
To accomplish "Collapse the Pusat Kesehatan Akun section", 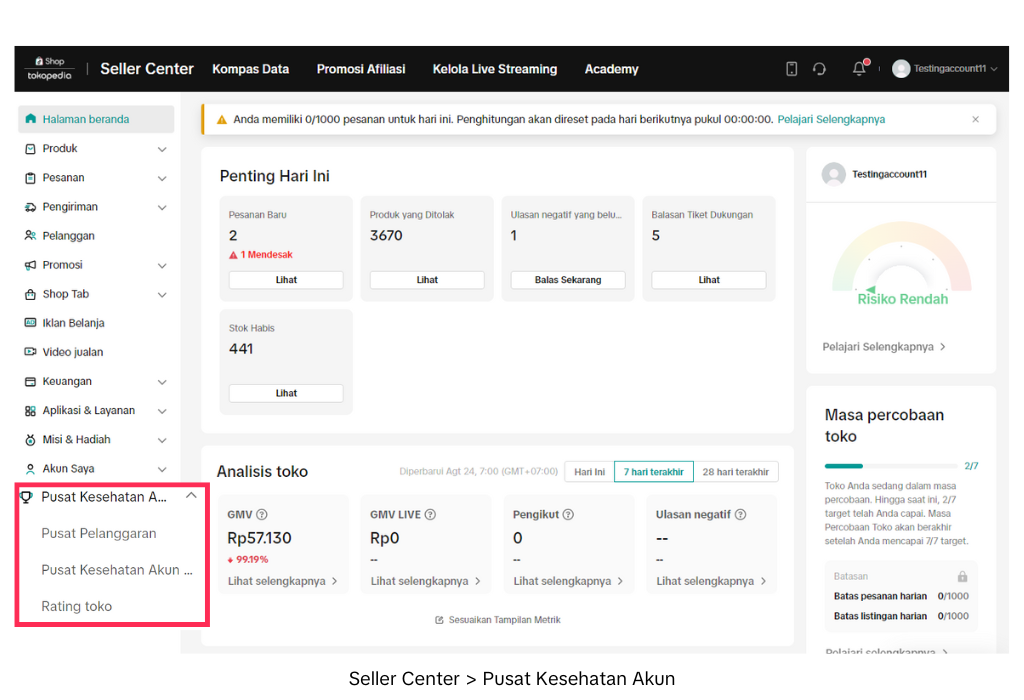I will [x=191, y=496].
